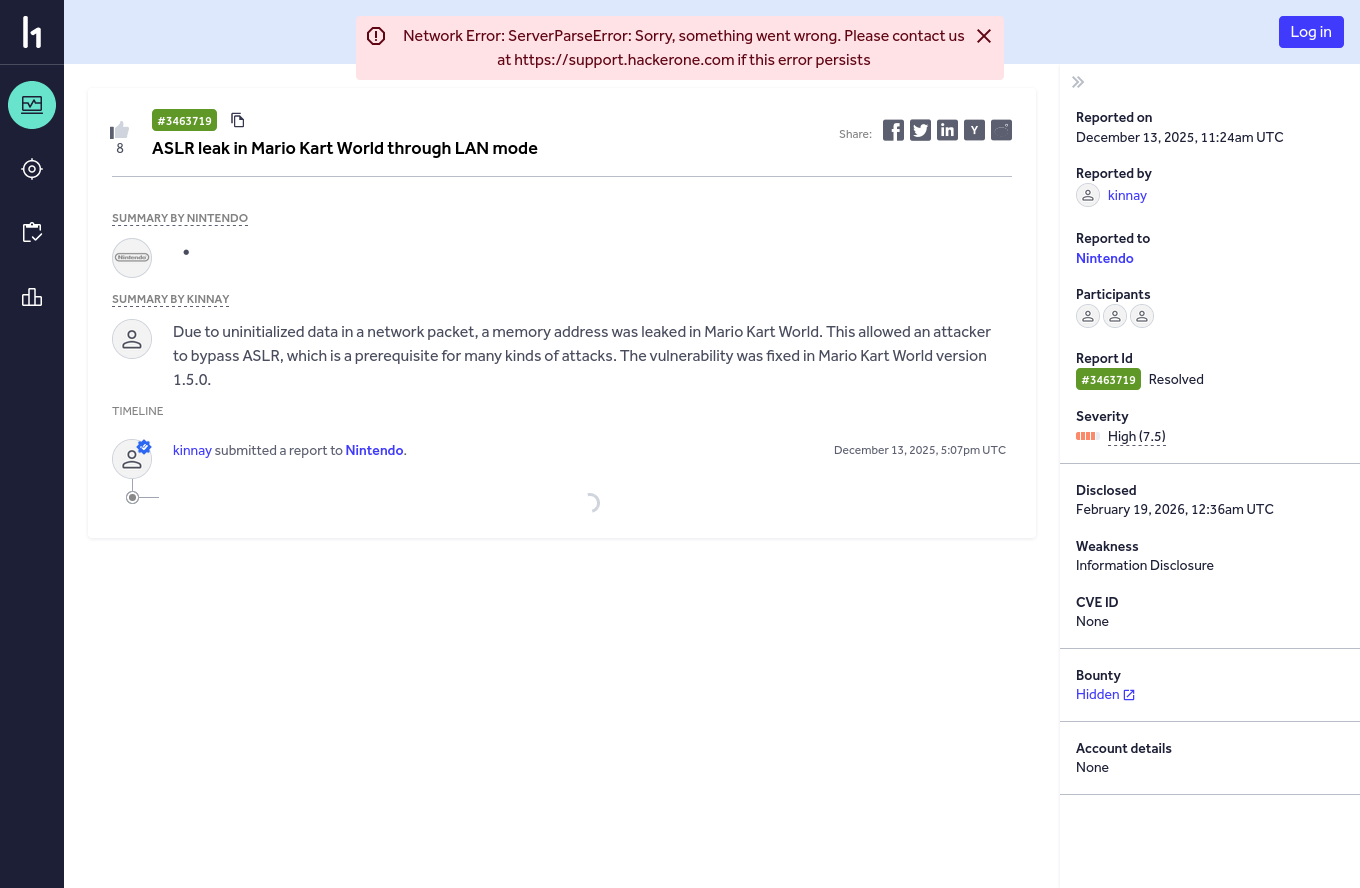This screenshot has height=888, width=1360.
Task: Open the Nintendo link under Reported to
Action: 1105,258
